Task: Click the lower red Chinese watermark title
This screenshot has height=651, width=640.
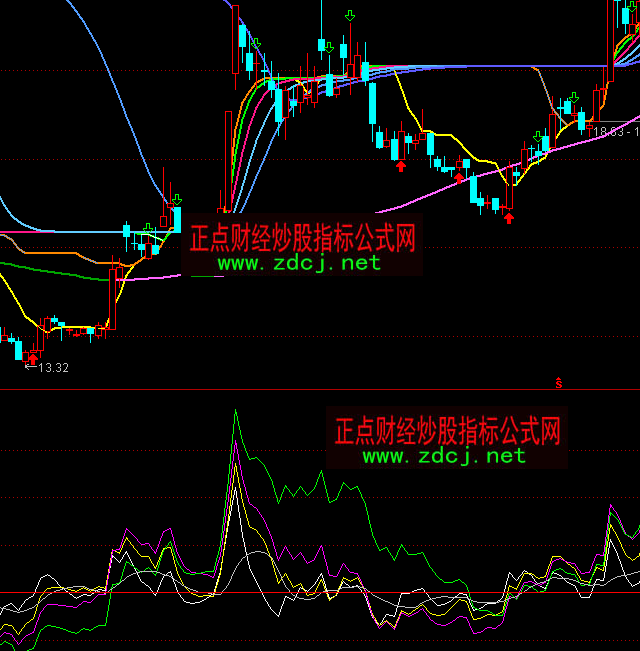Action: click(447, 431)
